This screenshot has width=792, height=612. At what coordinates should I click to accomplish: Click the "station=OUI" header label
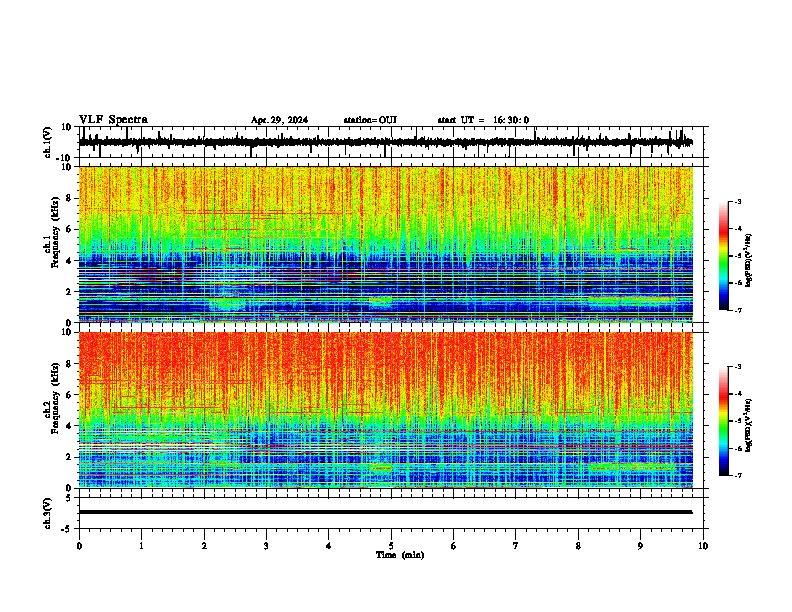tap(370, 120)
